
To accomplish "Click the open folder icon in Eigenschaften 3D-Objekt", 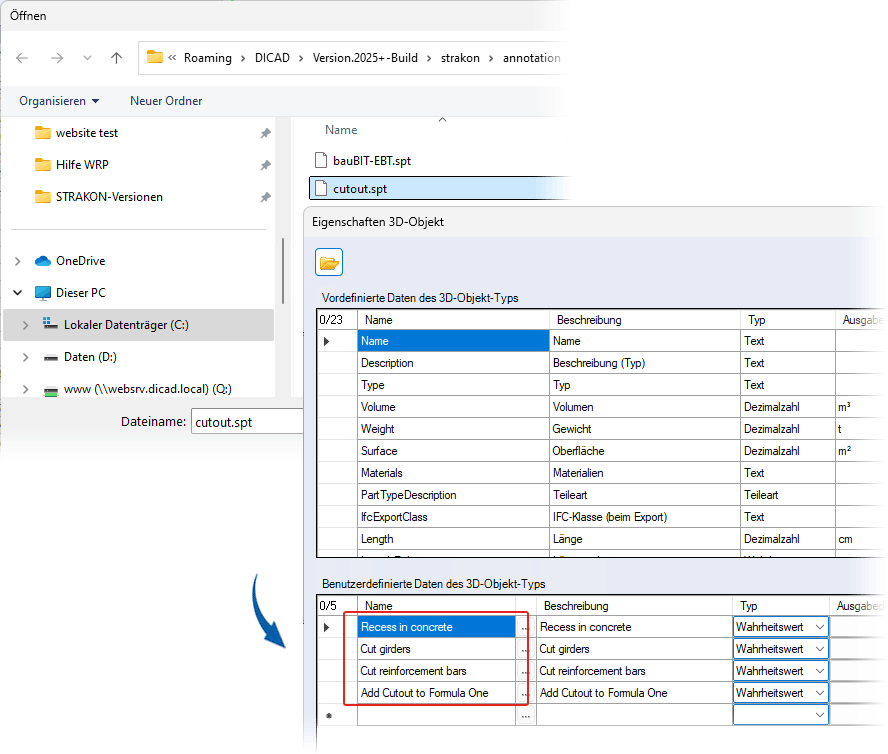I will pyautogui.click(x=329, y=263).
